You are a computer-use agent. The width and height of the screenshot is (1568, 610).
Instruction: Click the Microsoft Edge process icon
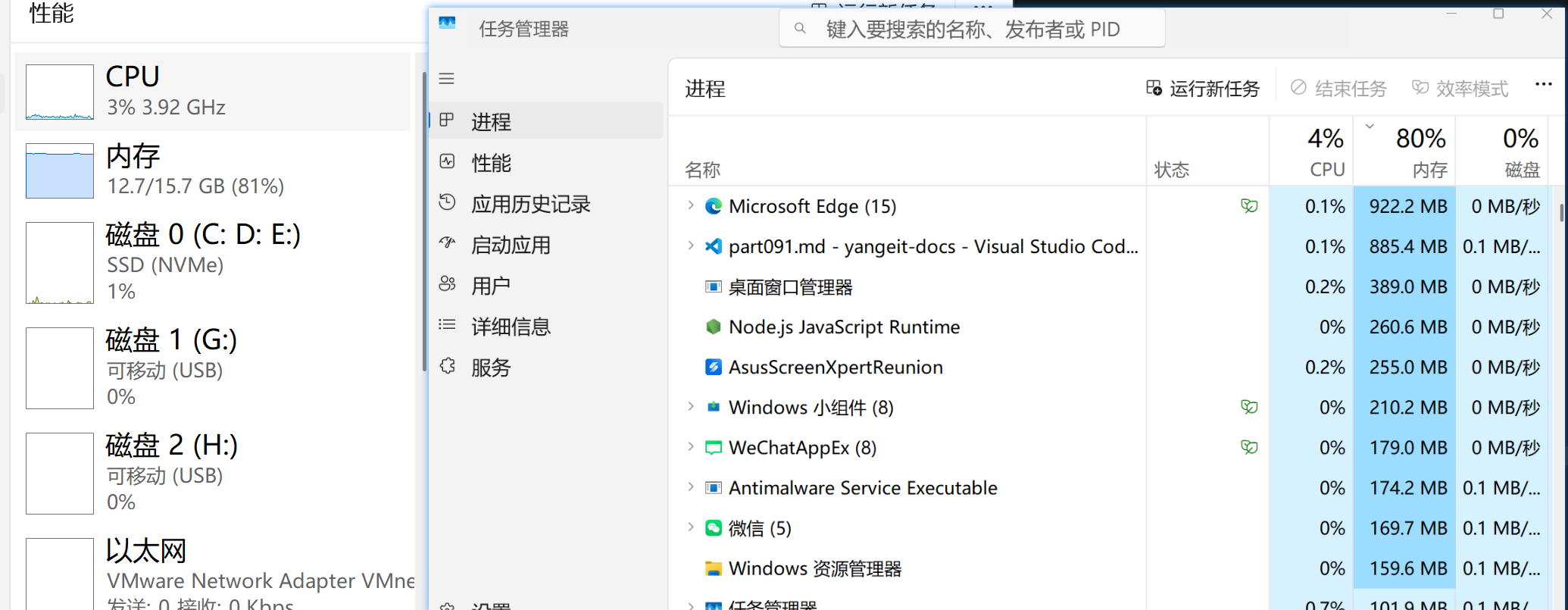713,206
